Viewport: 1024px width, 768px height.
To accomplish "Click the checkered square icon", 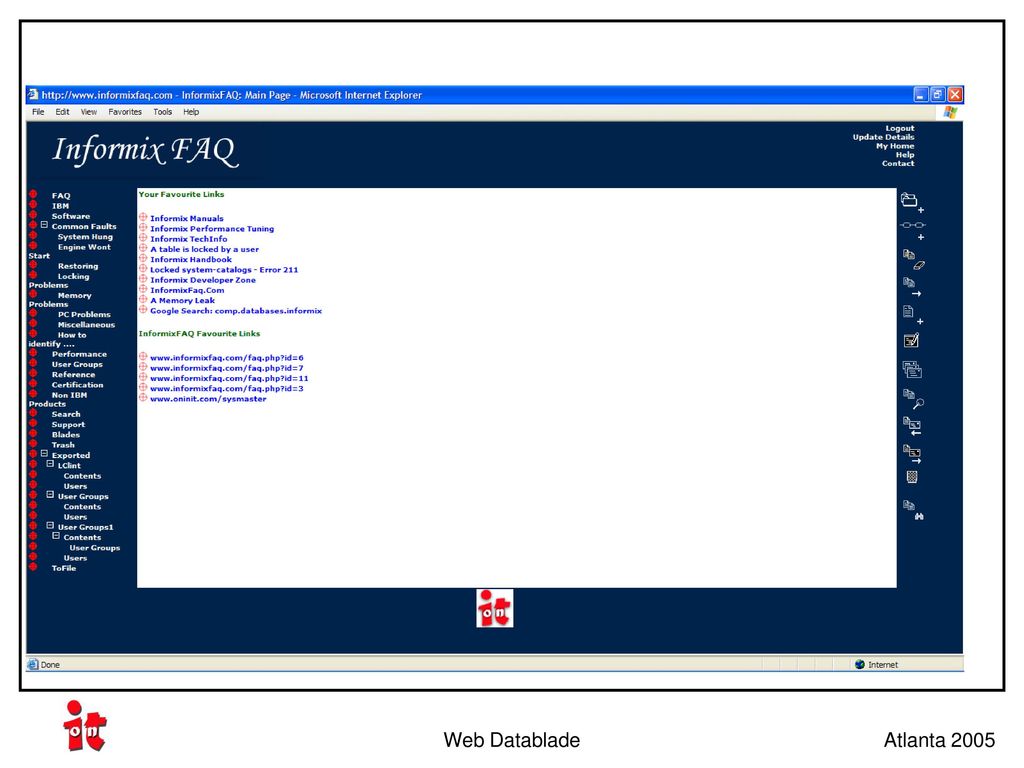I will pos(912,477).
